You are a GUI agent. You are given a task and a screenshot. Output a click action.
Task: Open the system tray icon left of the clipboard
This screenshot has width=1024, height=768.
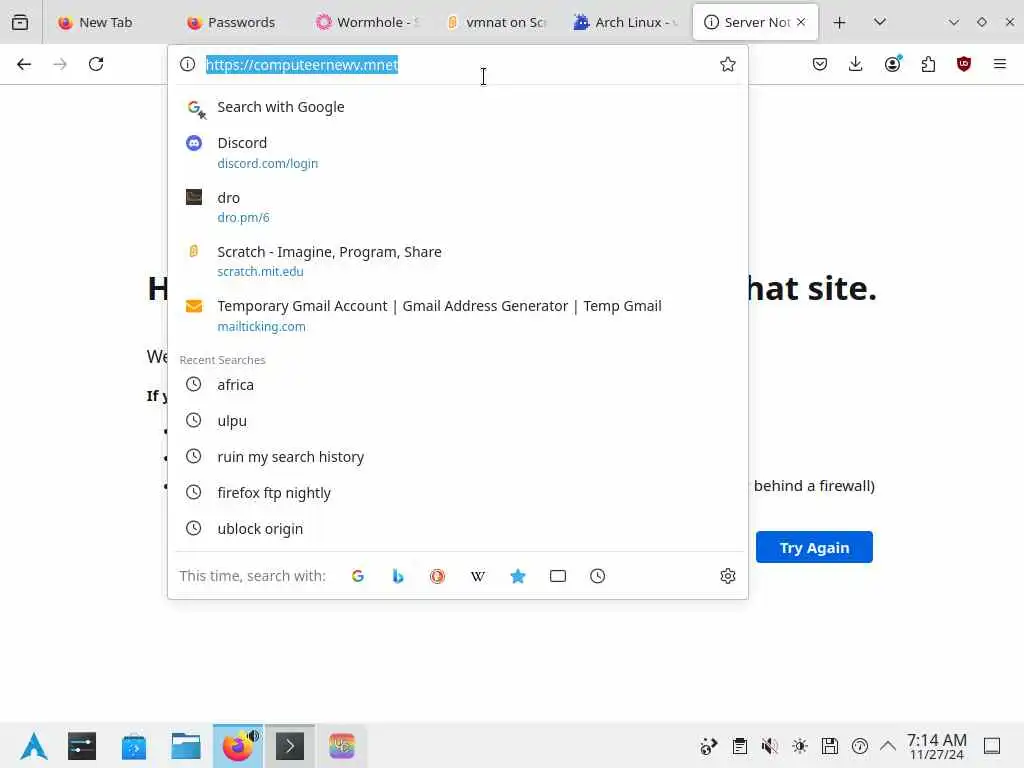709,746
